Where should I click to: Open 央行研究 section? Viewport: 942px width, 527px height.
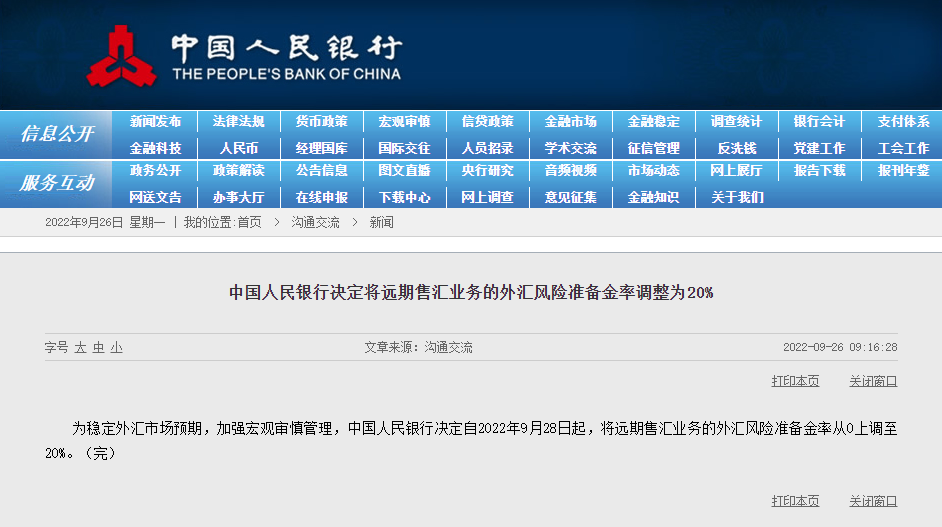(487, 171)
